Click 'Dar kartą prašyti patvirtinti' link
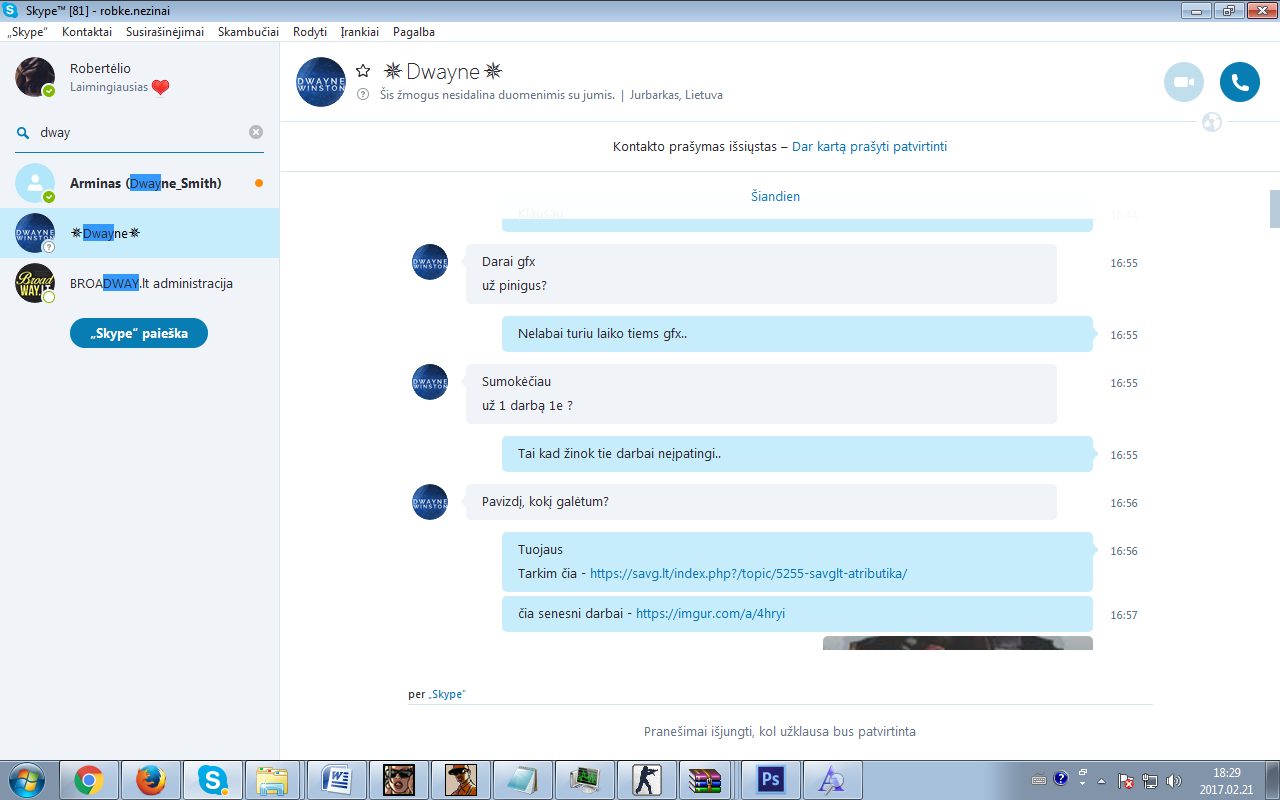Screen dimensions: 1280x800 (869, 146)
